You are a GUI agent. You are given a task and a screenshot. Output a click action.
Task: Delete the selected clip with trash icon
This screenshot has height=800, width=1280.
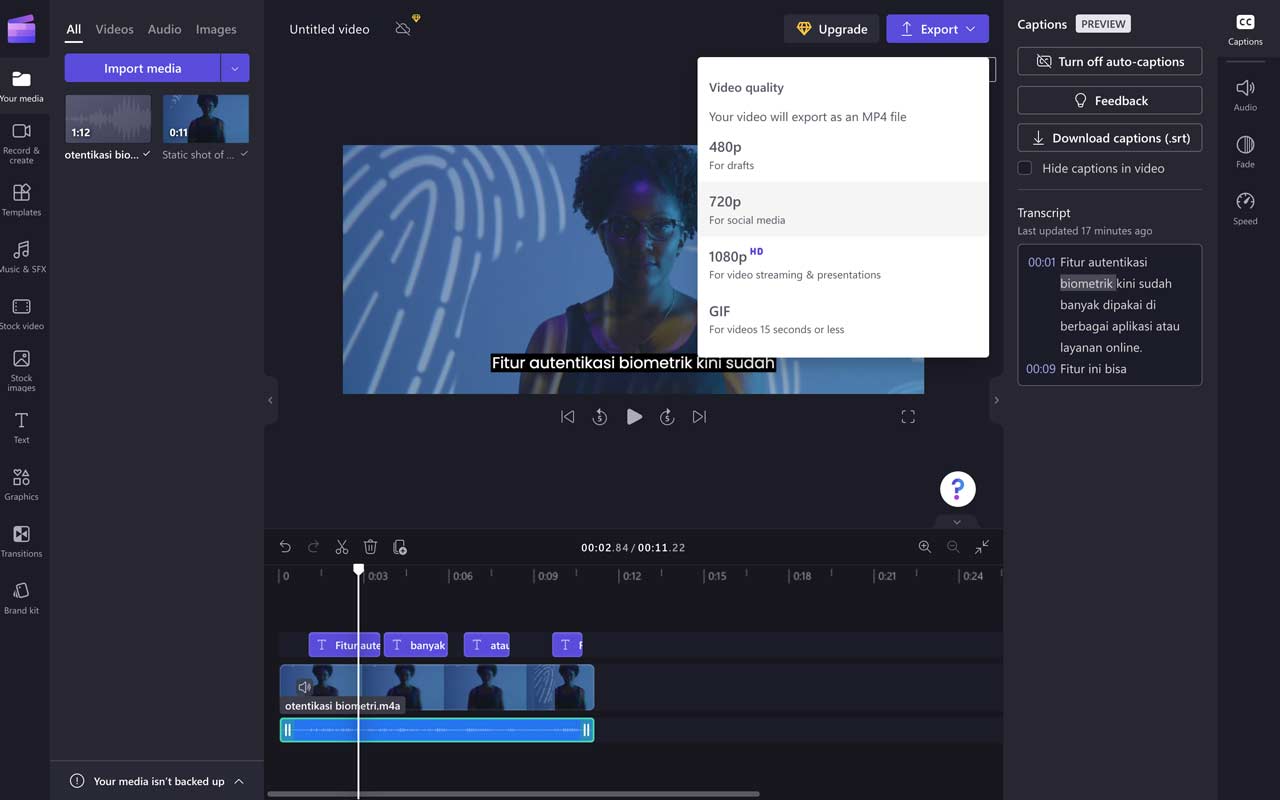click(x=370, y=547)
